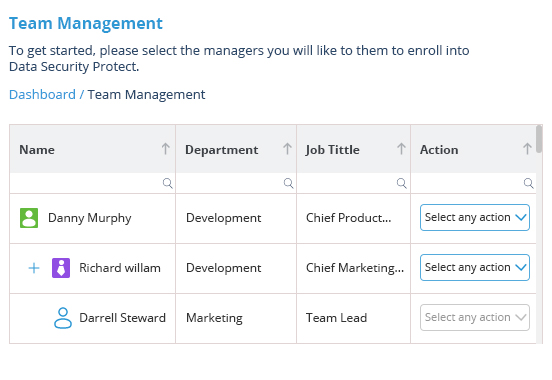Open the action dropdown for Darrell Steward
552x380 pixels.
click(475, 318)
